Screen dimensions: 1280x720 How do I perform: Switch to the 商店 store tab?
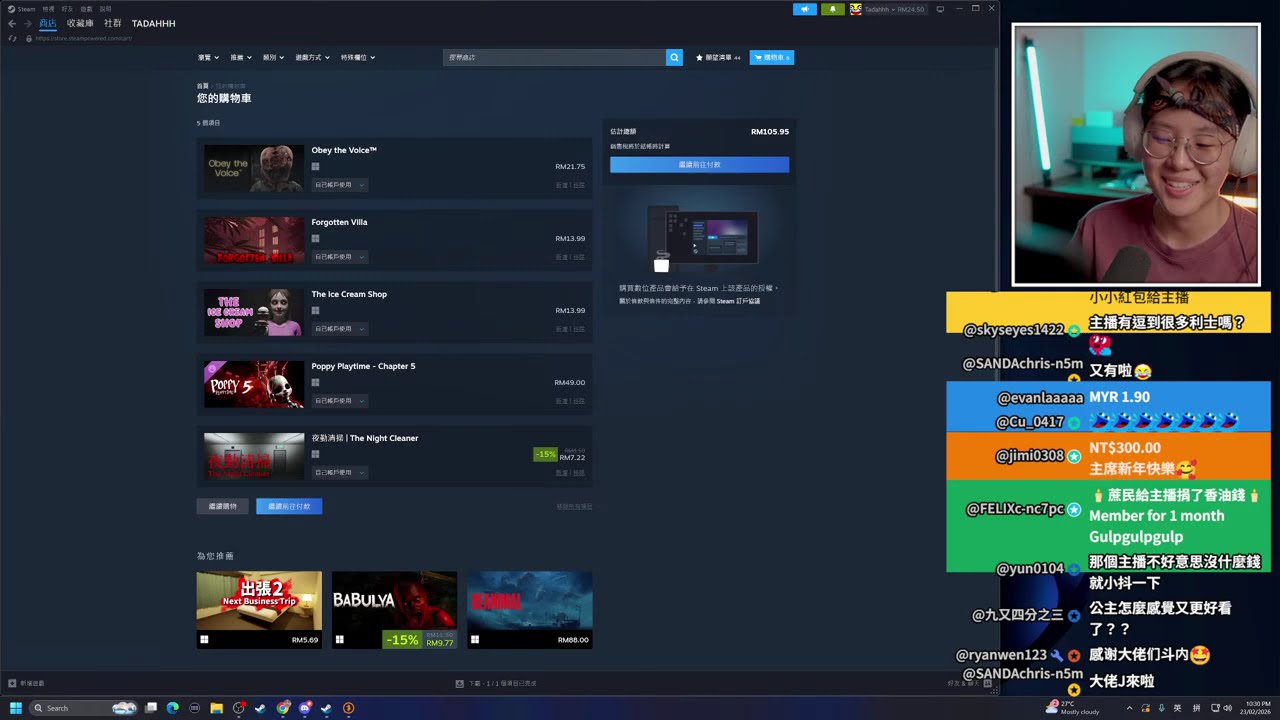[47, 23]
